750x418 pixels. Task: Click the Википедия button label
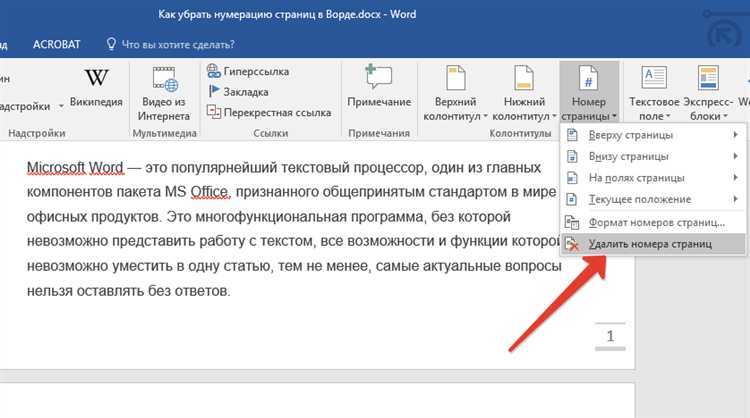pyautogui.click(x=96, y=102)
